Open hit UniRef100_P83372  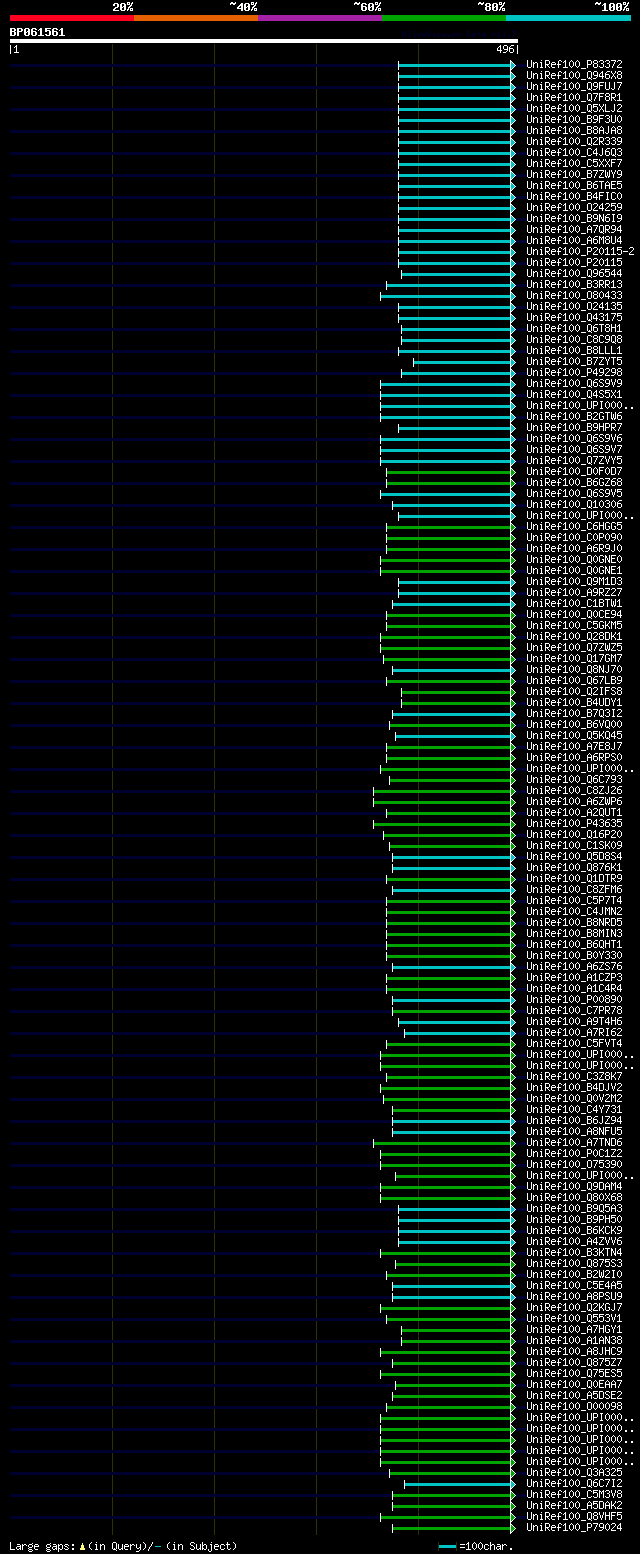tap(574, 65)
